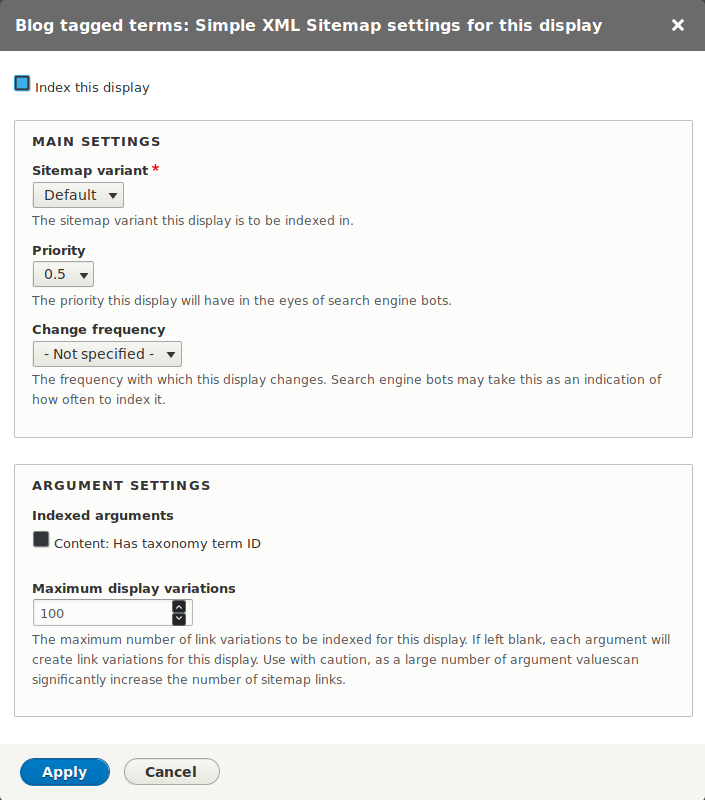Click the spinner up arrow to increase 100
The height and width of the screenshot is (800, 705).
tap(179, 606)
